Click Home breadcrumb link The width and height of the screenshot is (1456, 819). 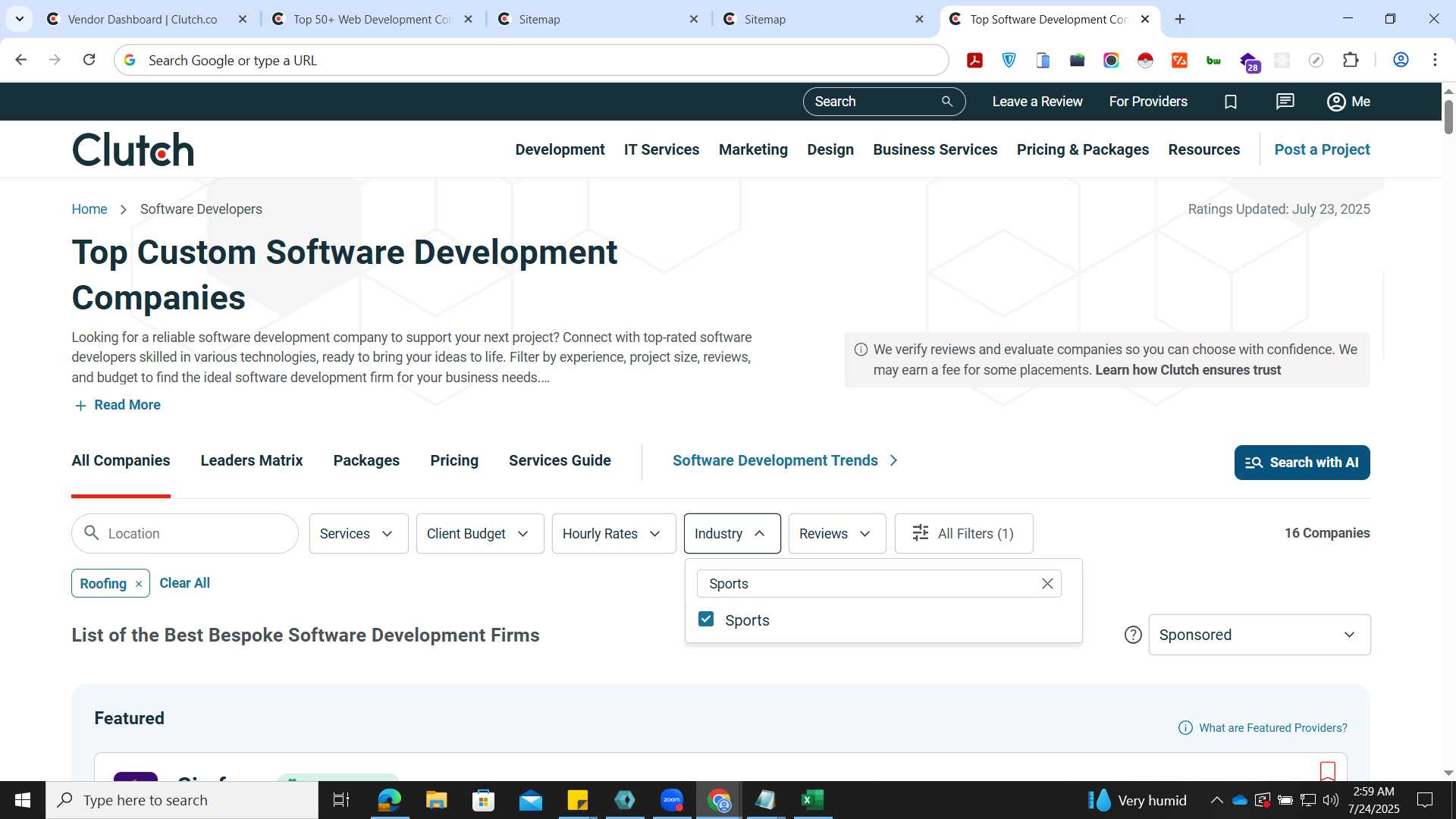89,209
